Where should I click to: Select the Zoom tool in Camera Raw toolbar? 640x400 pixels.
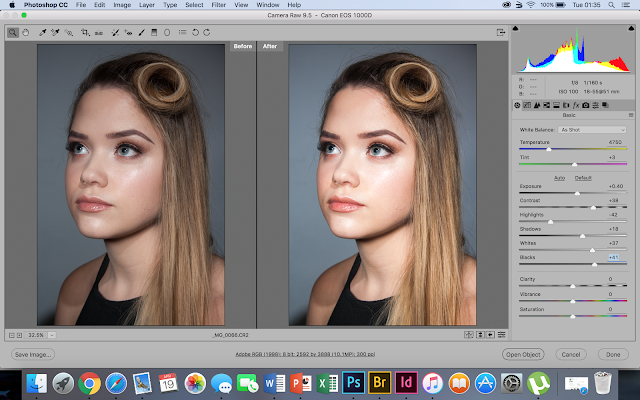[12, 32]
